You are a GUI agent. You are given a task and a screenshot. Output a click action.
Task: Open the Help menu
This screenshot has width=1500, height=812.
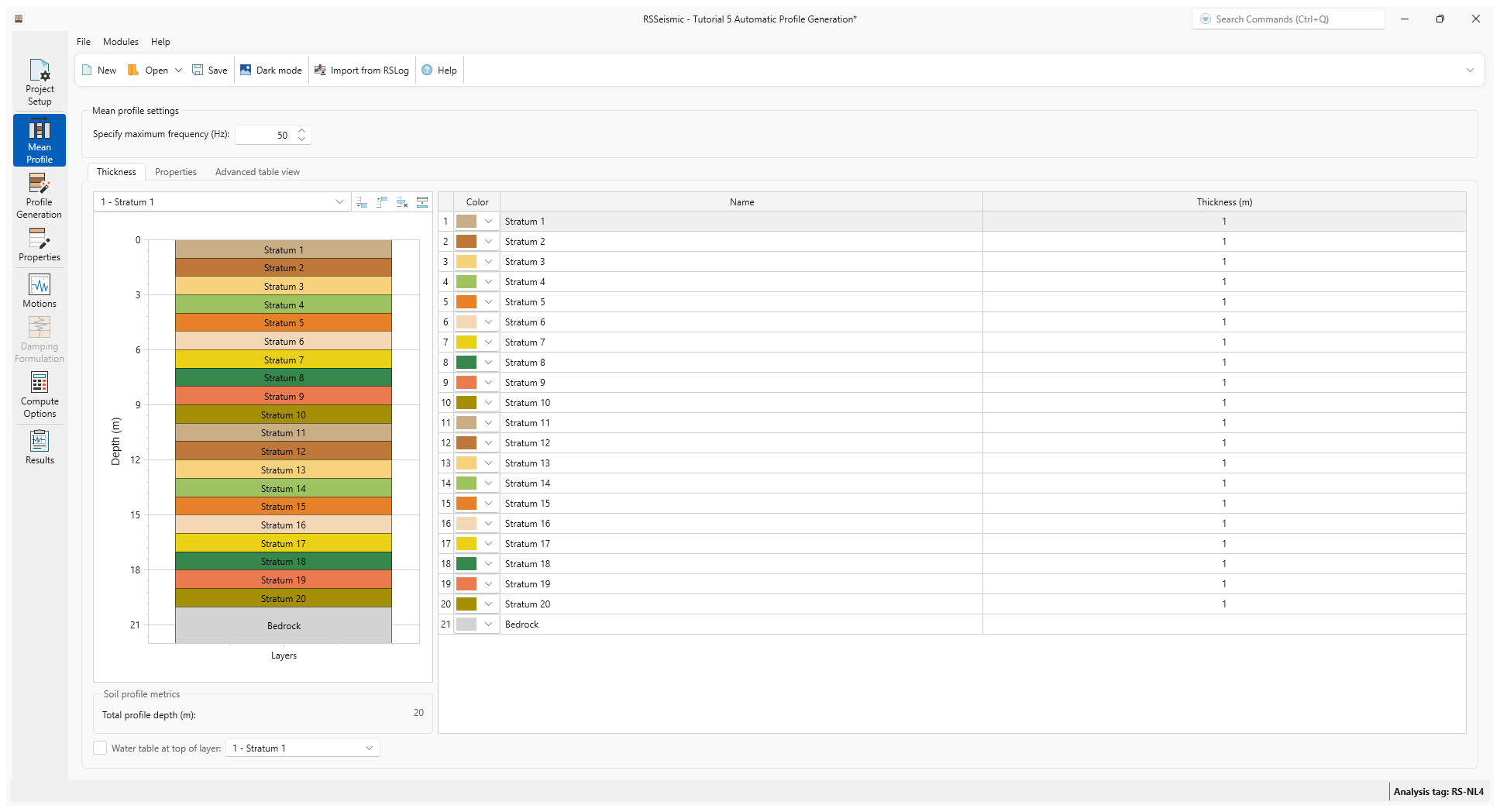coord(160,42)
